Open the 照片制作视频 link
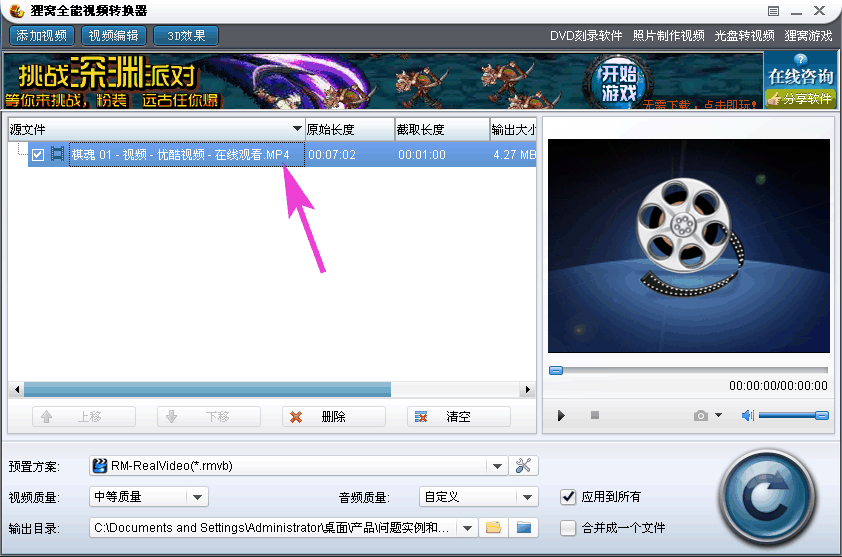Viewport: 842px width, 557px height. [x=669, y=36]
